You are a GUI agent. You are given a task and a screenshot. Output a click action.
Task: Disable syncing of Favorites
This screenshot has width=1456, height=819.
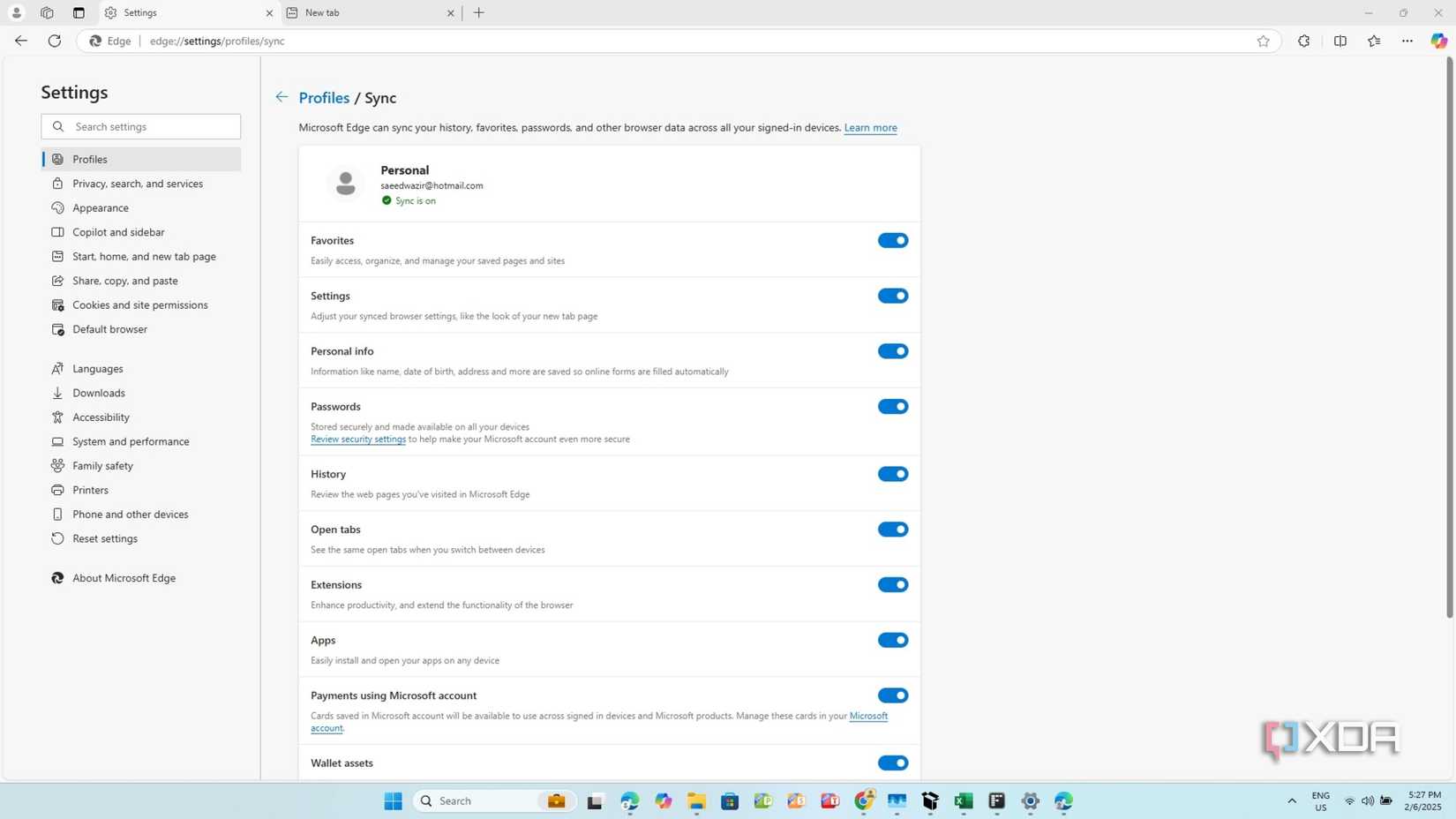coord(892,240)
